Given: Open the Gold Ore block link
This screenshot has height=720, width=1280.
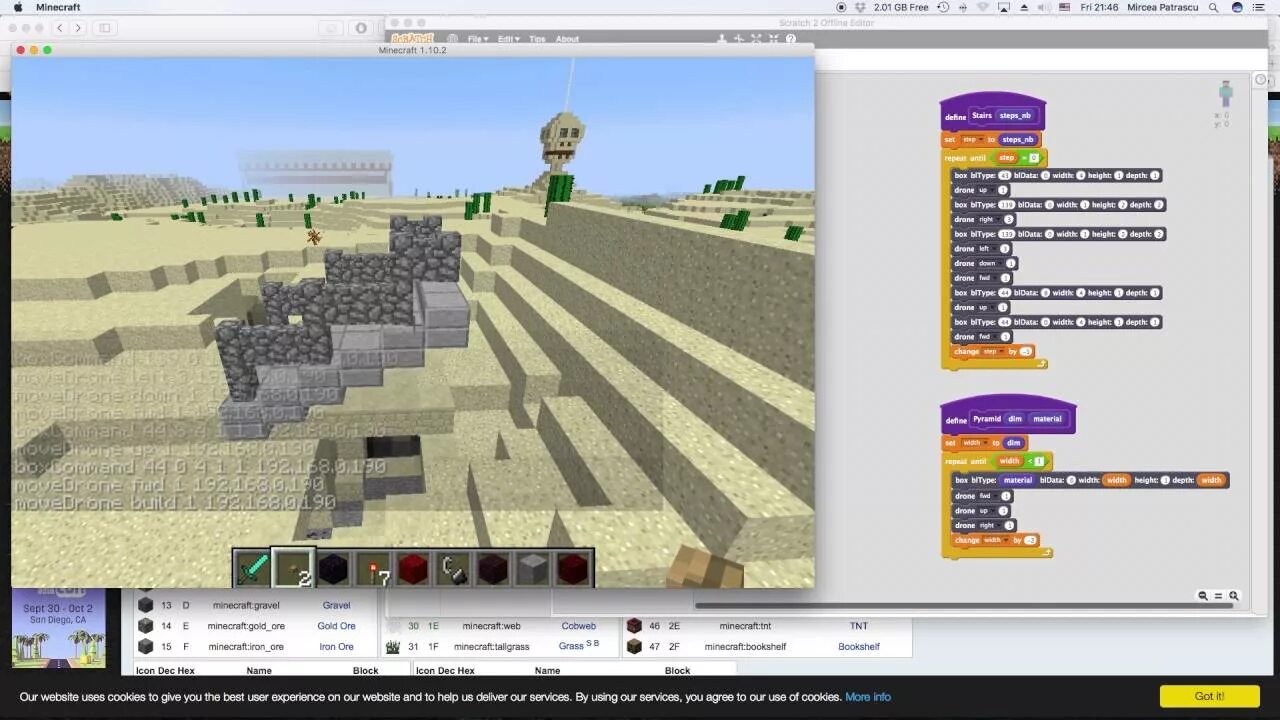Looking at the screenshot, I should click(x=336, y=626).
